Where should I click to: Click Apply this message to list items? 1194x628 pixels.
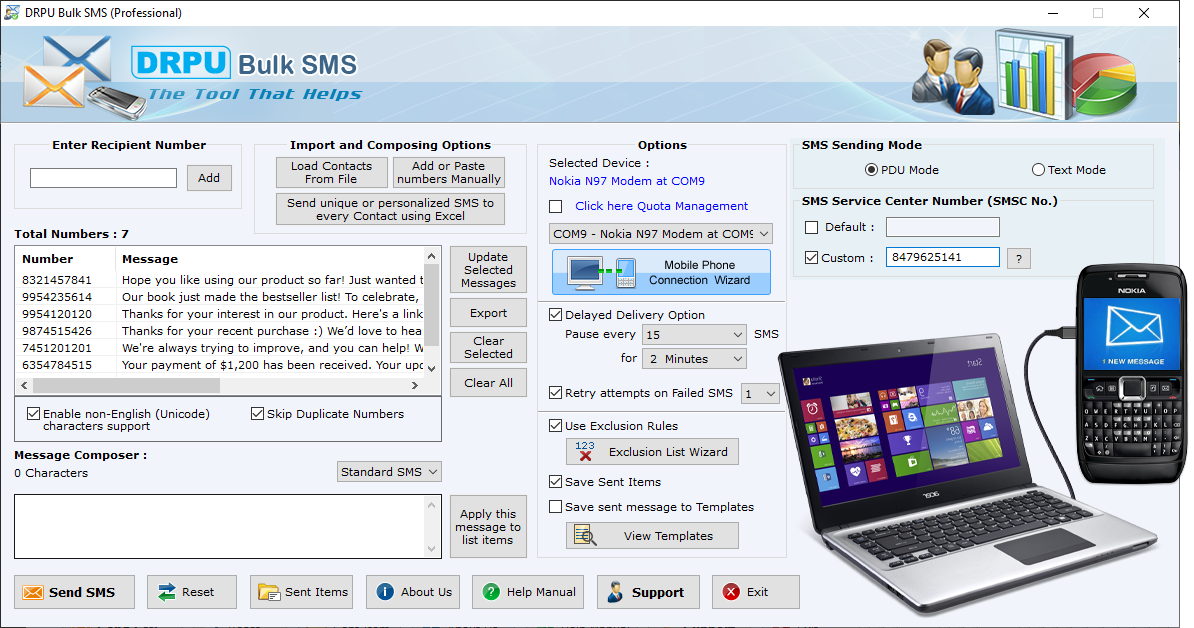488,527
